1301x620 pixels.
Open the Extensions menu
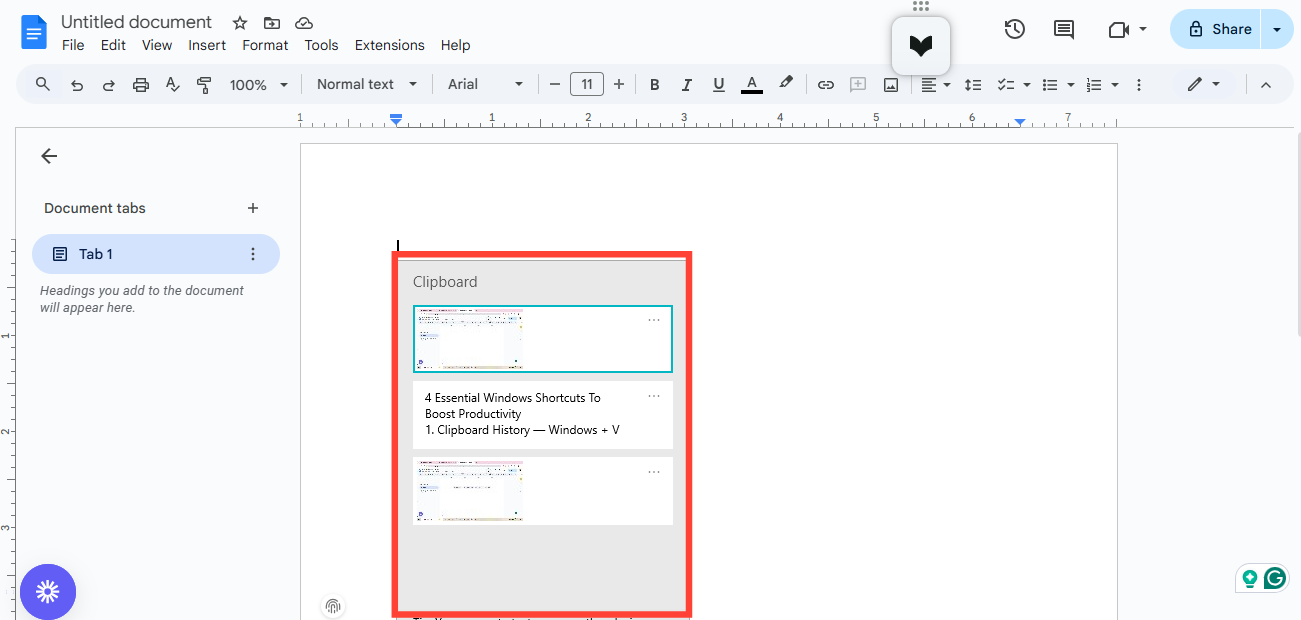point(390,45)
